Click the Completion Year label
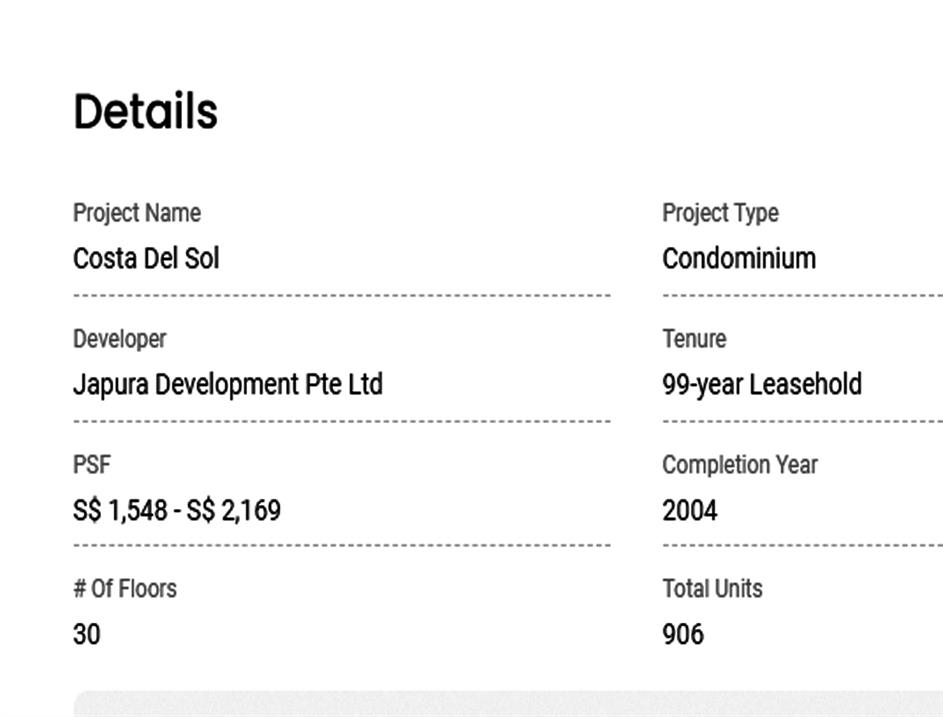 pos(740,465)
